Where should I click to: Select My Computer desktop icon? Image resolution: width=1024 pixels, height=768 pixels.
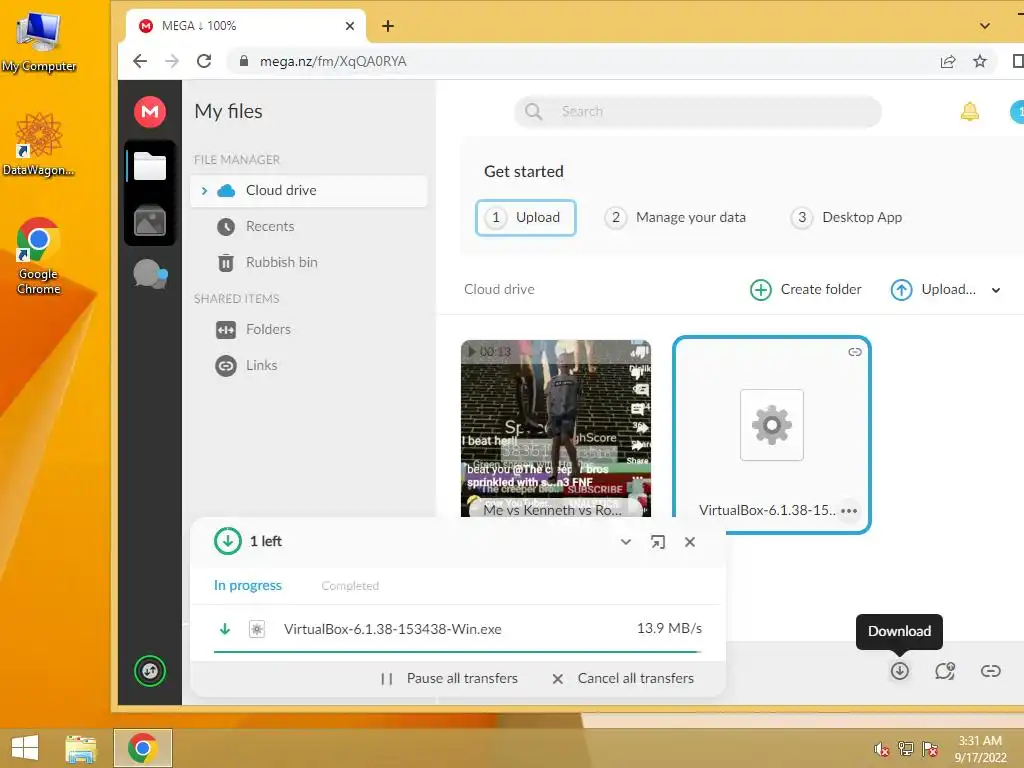pyautogui.click(x=39, y=42)
